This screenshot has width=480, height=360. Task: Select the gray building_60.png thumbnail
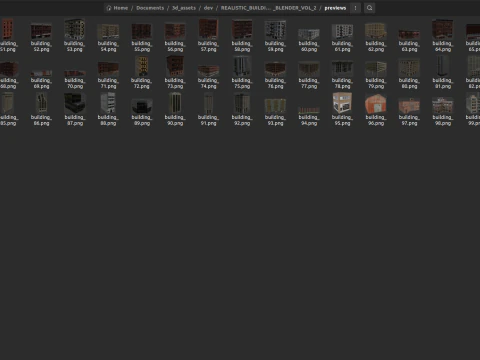click(309, 34)
